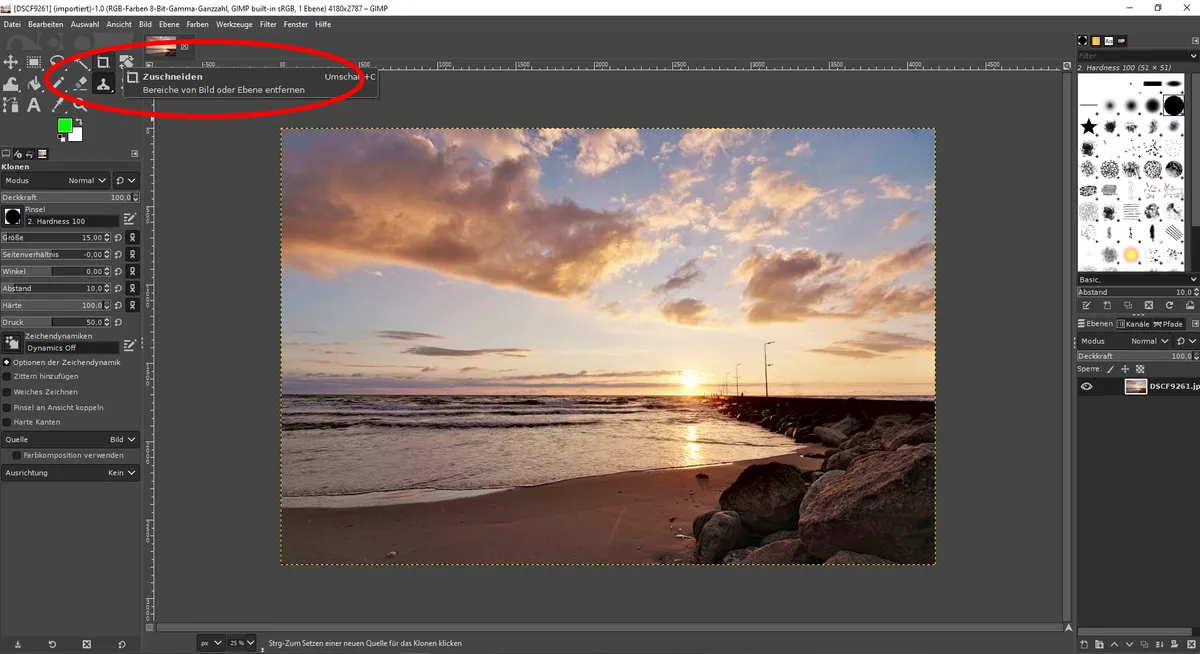The width and height of the screenshot is (1200, 654).
Task: Select the Zoom magnifier tool
Action: pyautogui.click(x=80, y=104)
